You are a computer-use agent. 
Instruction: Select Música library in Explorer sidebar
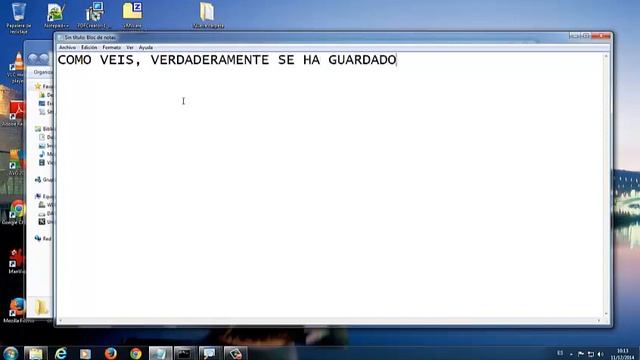(46, 154)
